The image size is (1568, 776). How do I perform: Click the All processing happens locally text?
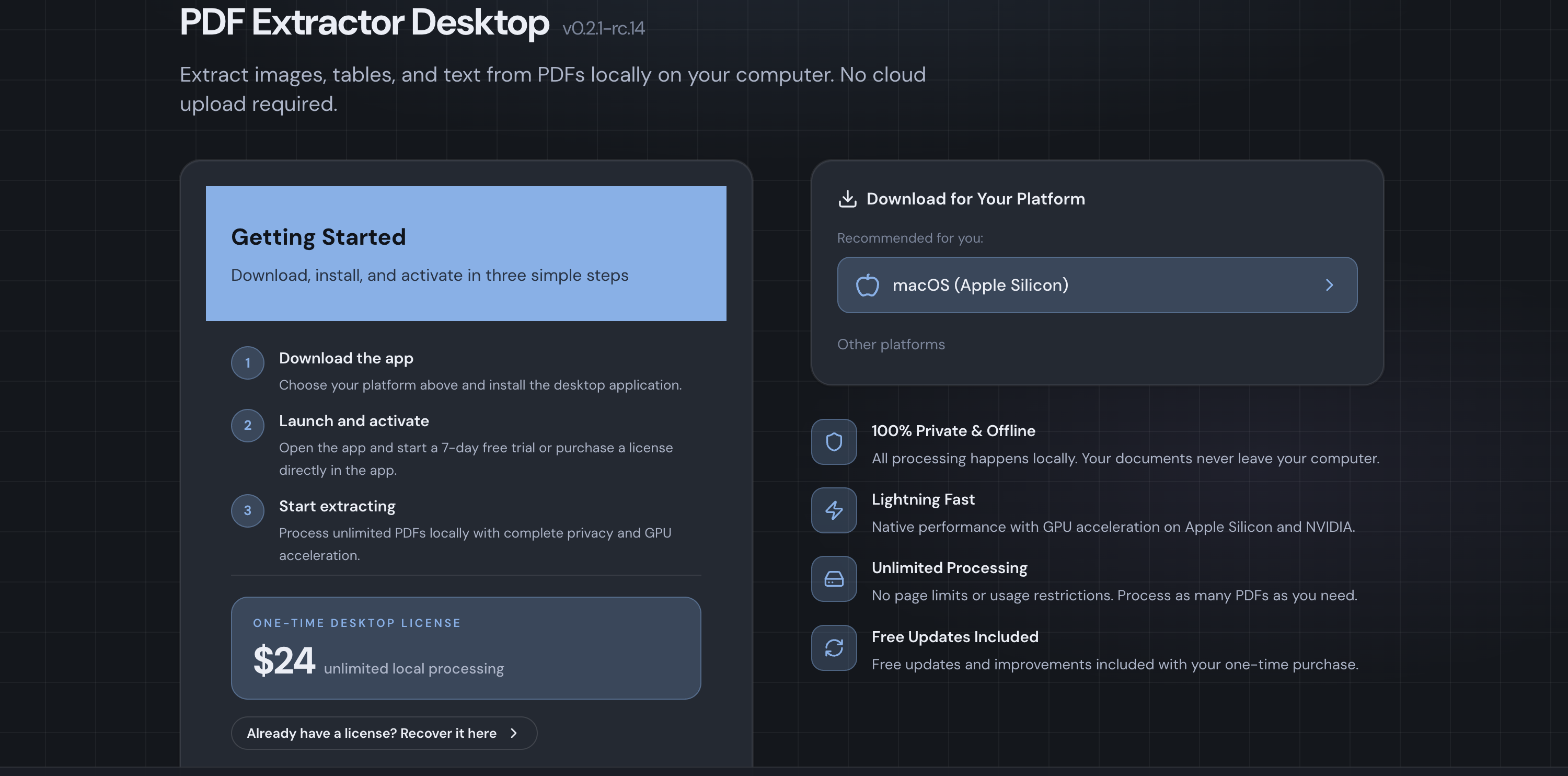pos(1125,458)
